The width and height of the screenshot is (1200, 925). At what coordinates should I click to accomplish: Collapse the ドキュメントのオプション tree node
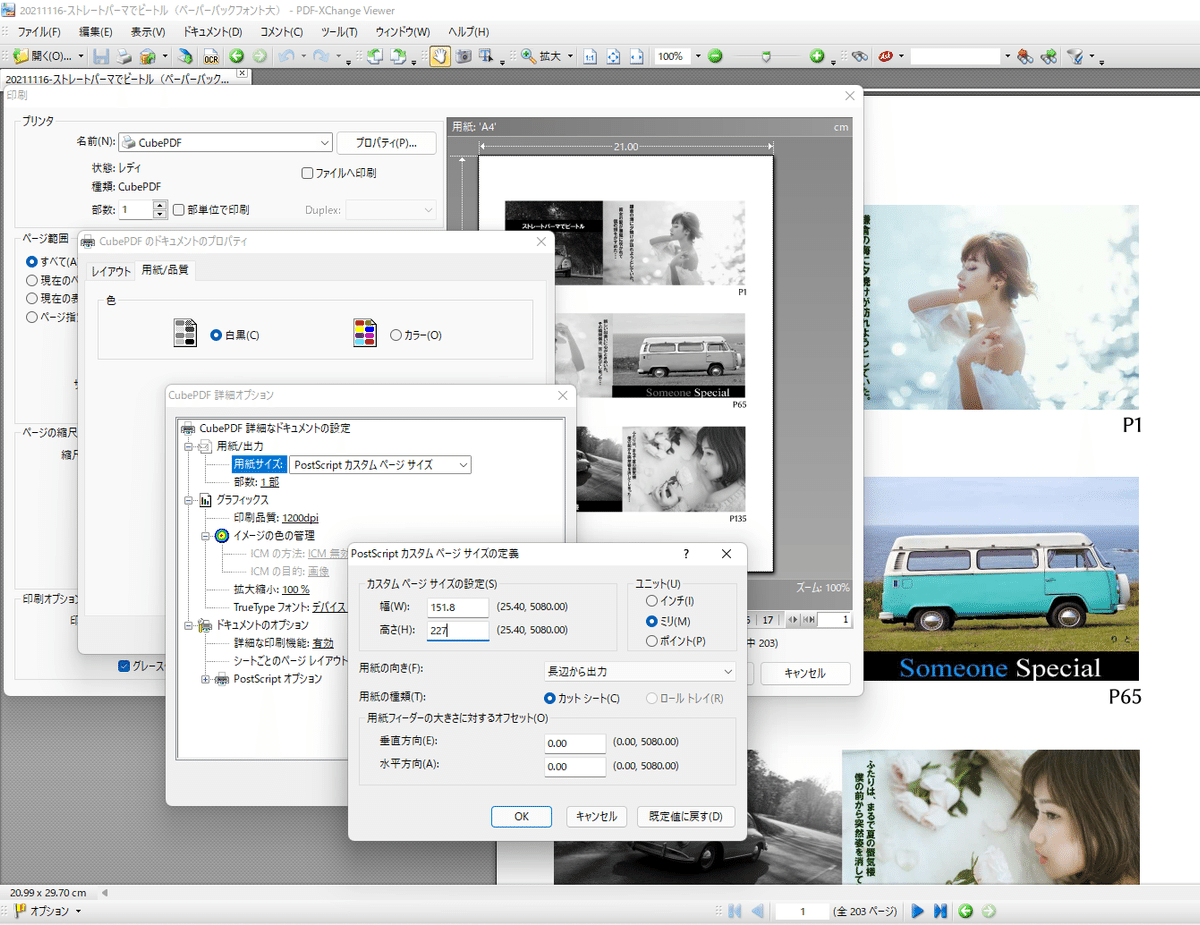point(187,625)
